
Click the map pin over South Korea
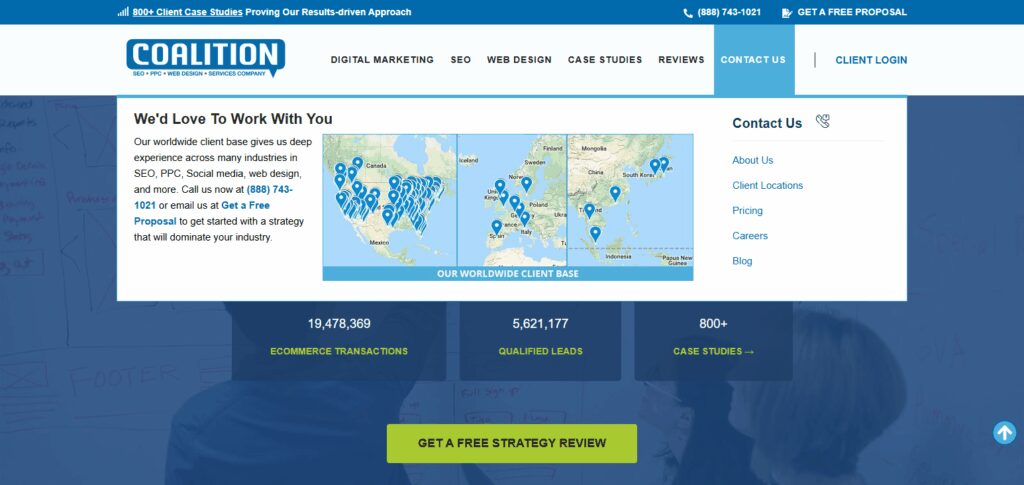click(x=654, y=166)
